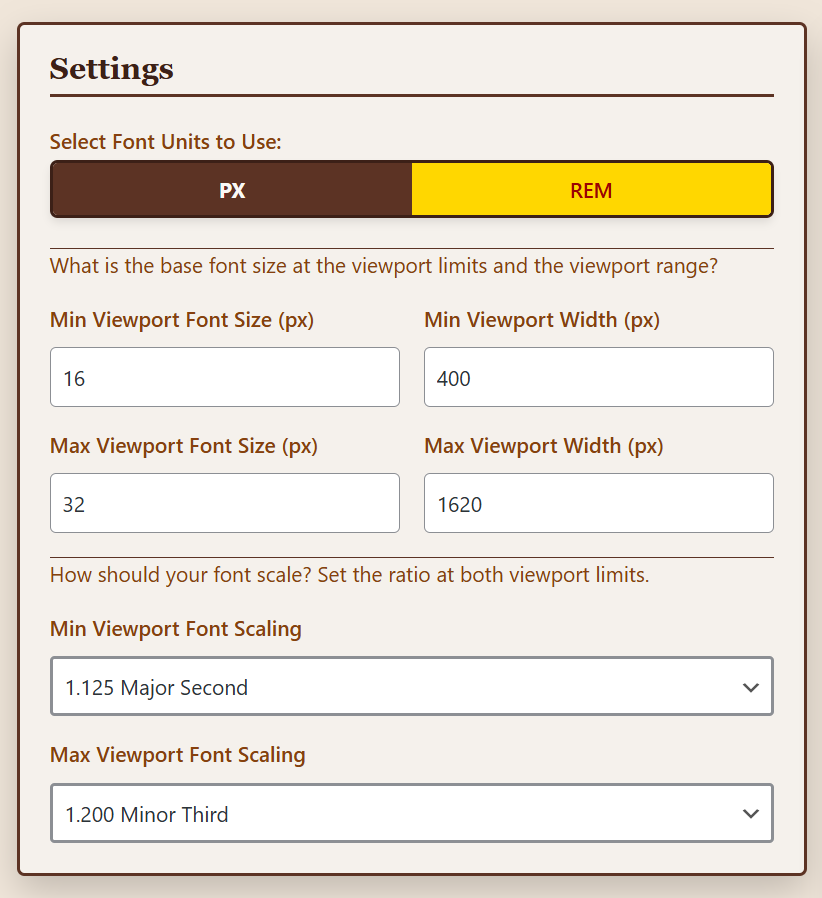Click the Max Viewport Font Scaling label
822x898 pixels.
[178, 756]
